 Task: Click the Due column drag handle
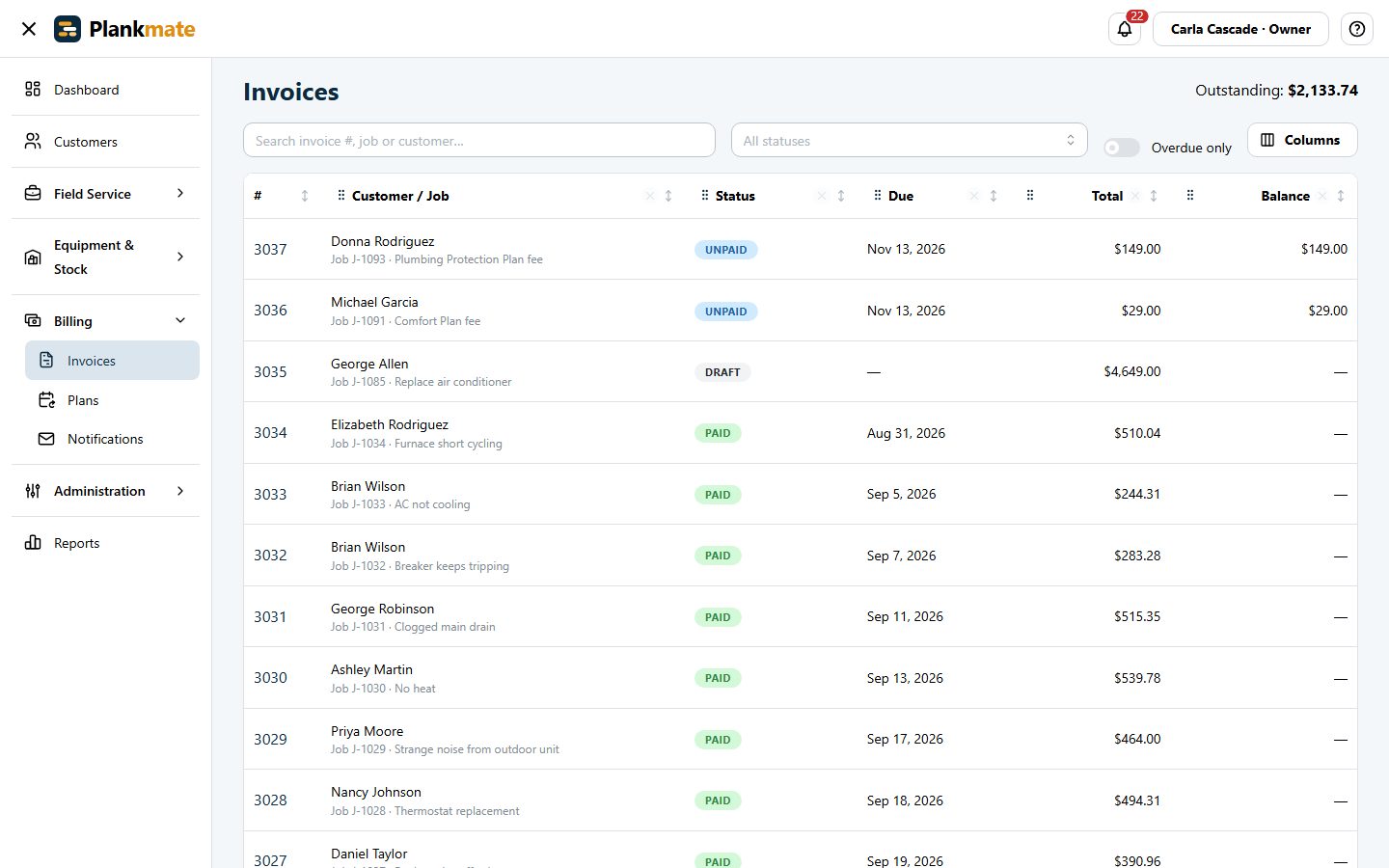[x=877, y=196]
